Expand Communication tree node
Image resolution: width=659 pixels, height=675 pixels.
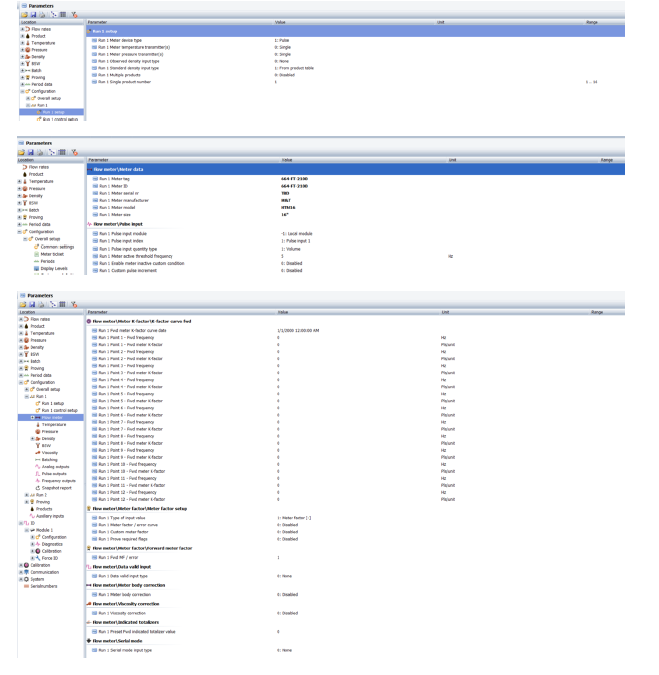21,572
